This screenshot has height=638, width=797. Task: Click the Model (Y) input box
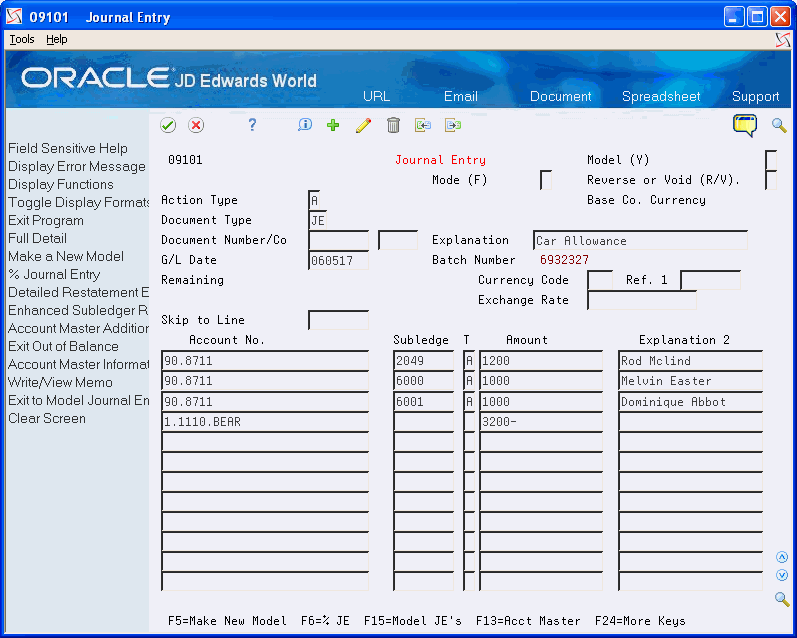coord(771,160)
